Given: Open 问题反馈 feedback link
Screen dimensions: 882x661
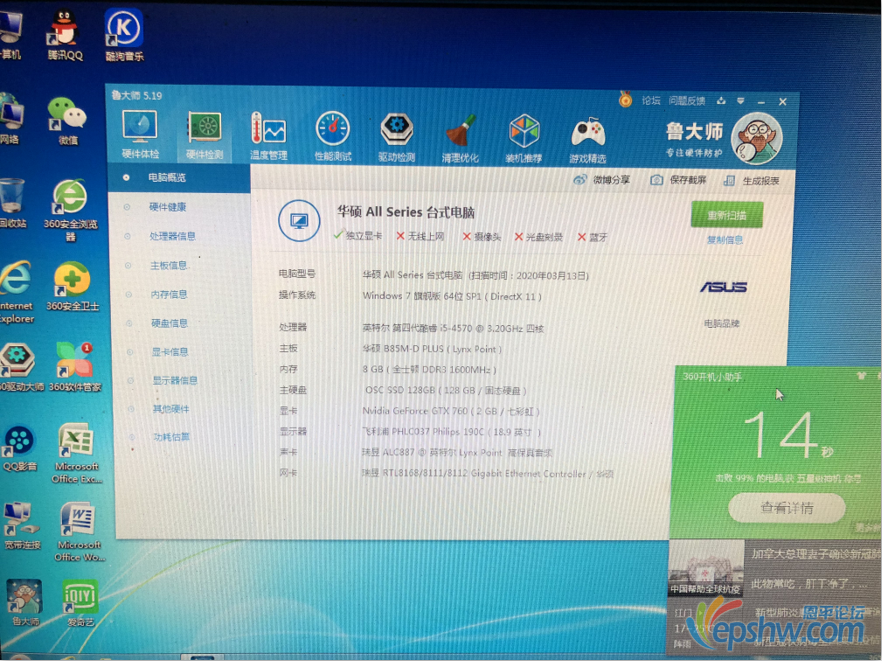Looking at the screenshot, I should (x=687, y=101).
